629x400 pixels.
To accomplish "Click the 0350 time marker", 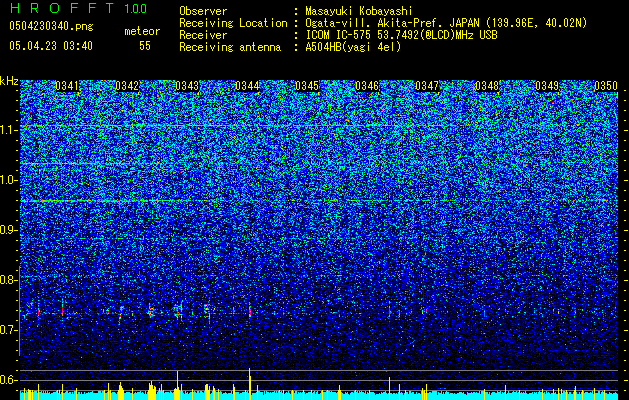I will [606, 86].
